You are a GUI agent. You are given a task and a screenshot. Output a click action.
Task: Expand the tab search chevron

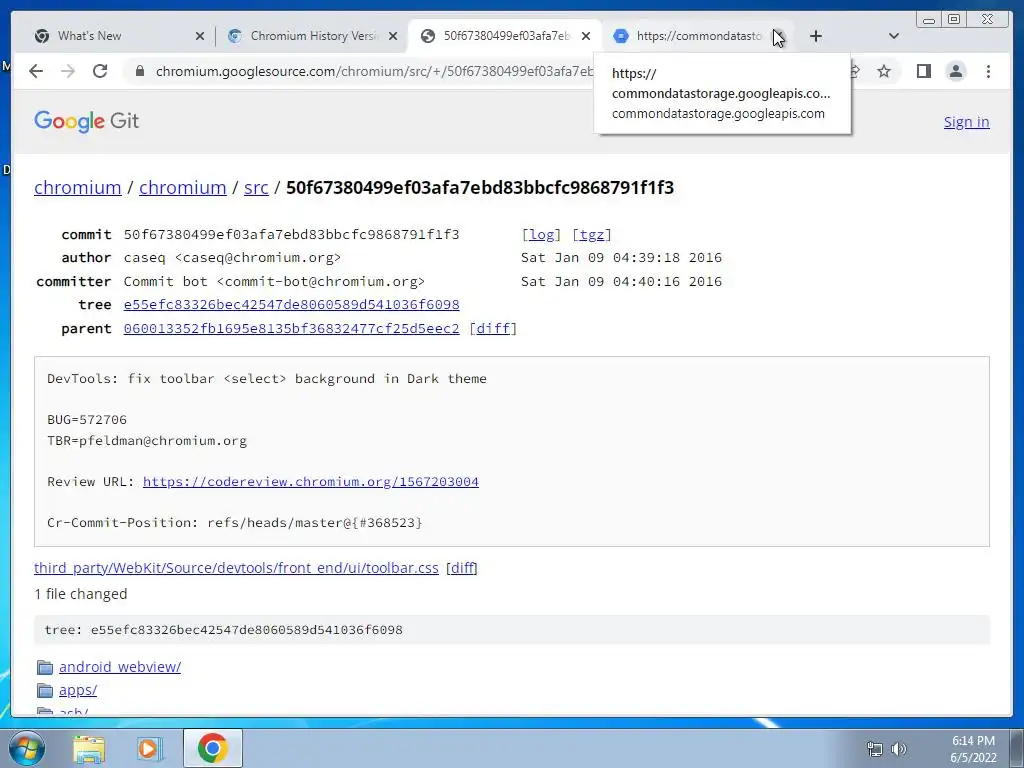pos(894,36)
